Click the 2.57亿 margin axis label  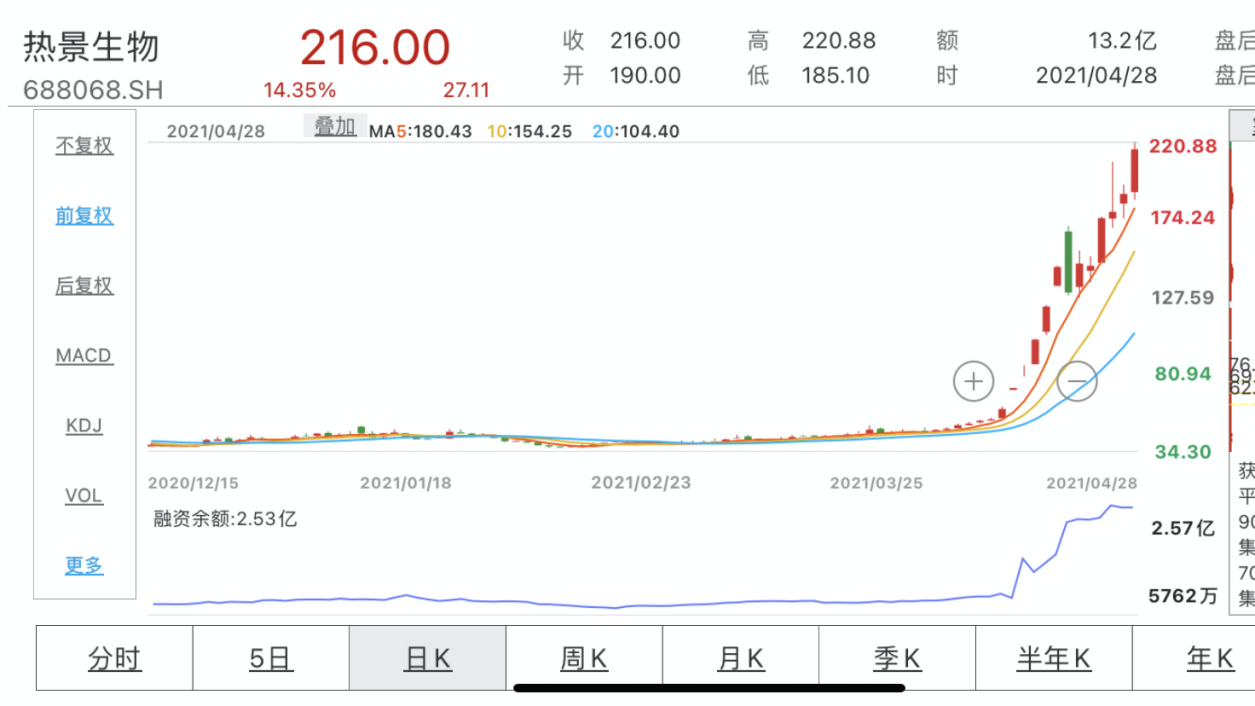click(x=1184, y=528)
